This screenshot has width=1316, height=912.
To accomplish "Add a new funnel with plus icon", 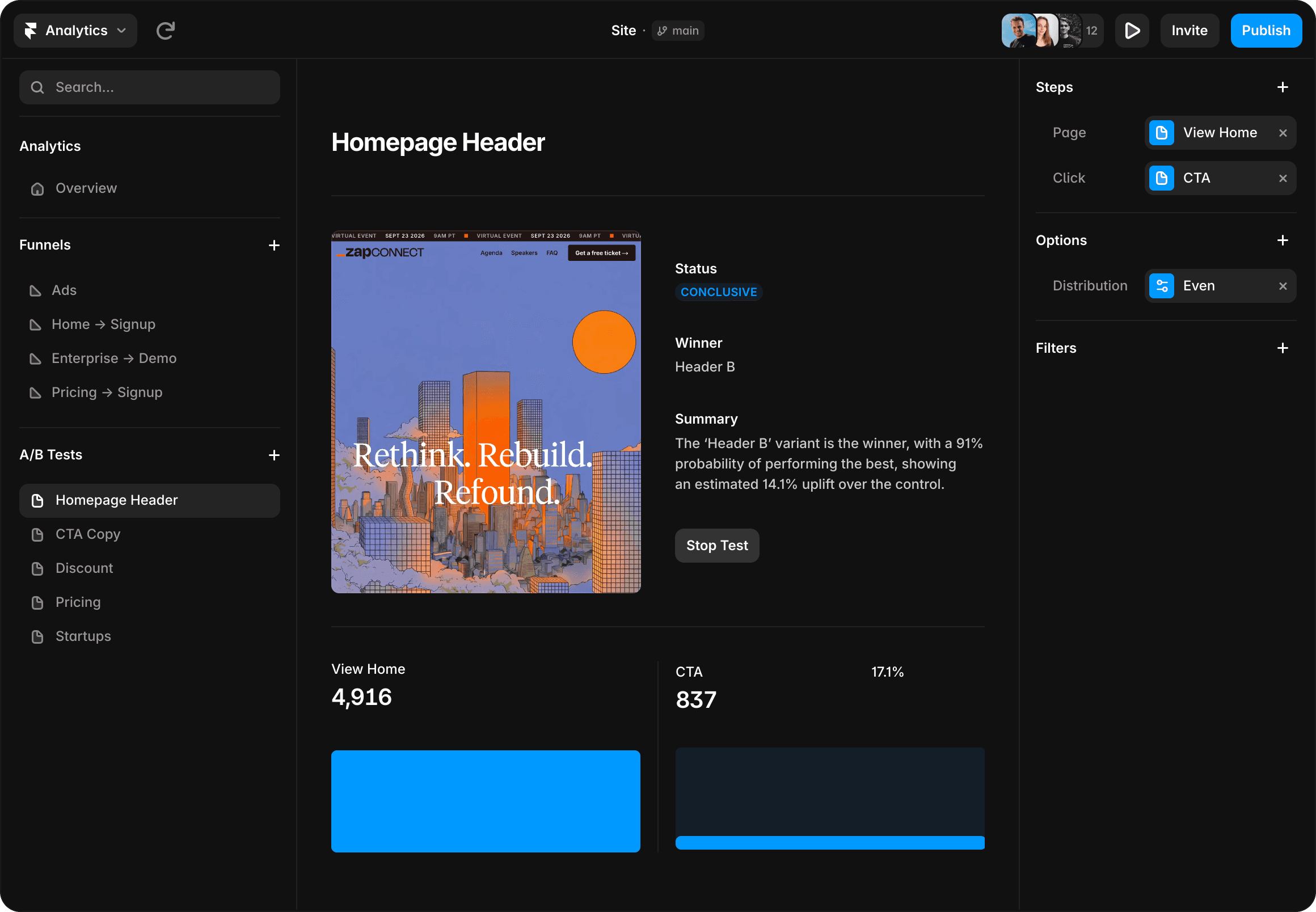I will pyautogui.click(x=275, y=245).
